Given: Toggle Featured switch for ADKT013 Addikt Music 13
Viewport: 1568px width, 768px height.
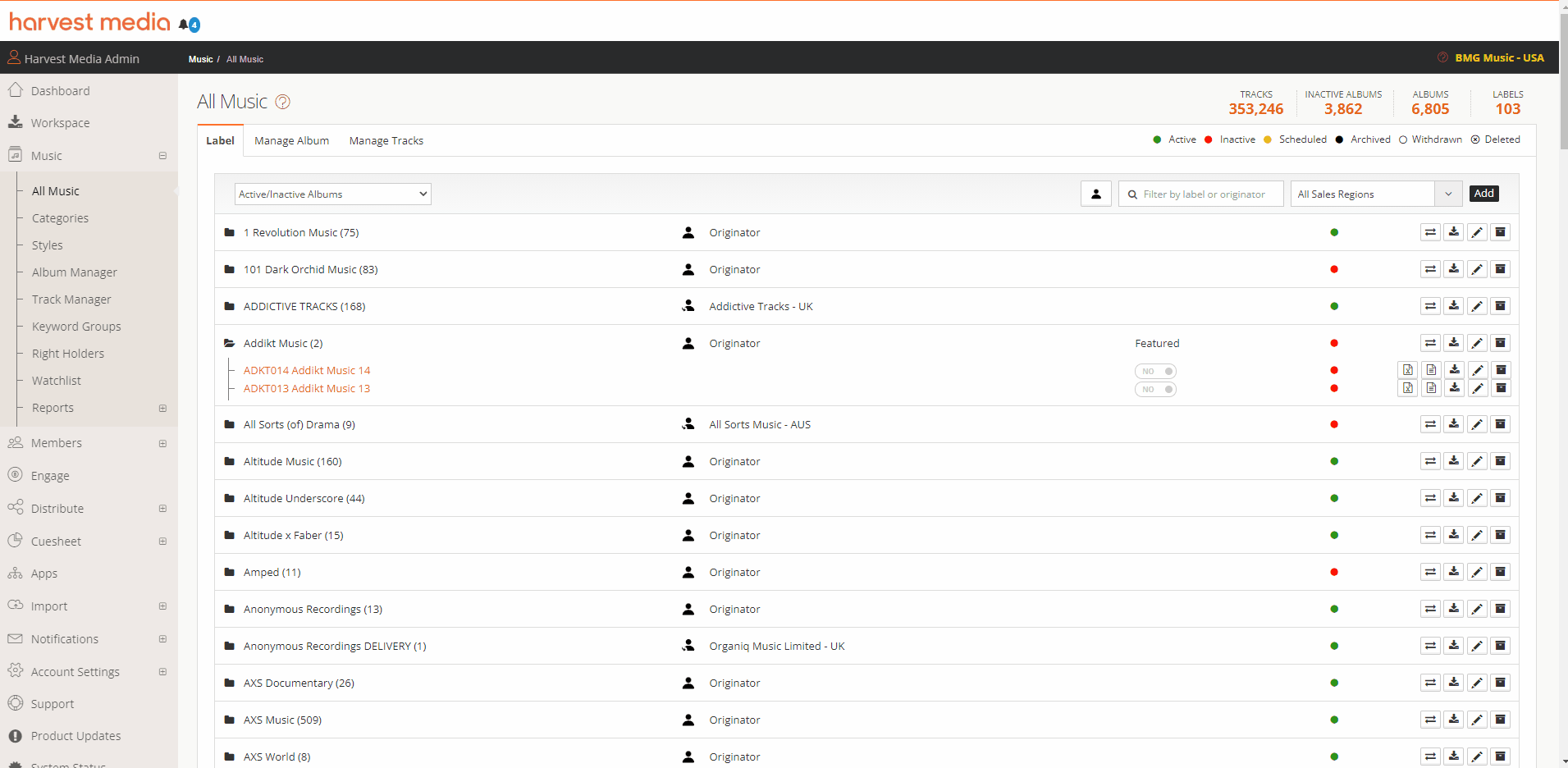Looking at the screenshot, I should [x=1155, y=389].
